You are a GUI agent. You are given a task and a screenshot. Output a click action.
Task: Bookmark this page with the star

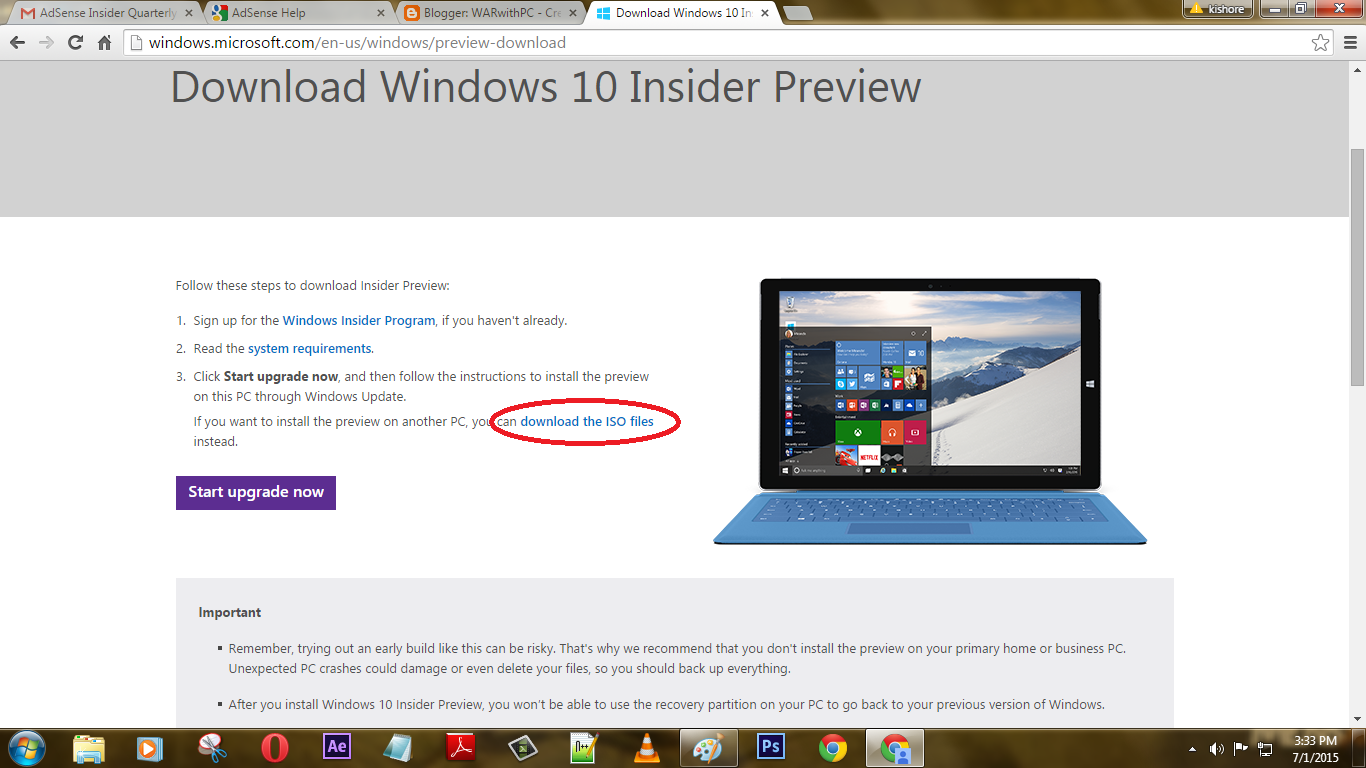[x=1320, y=42]
